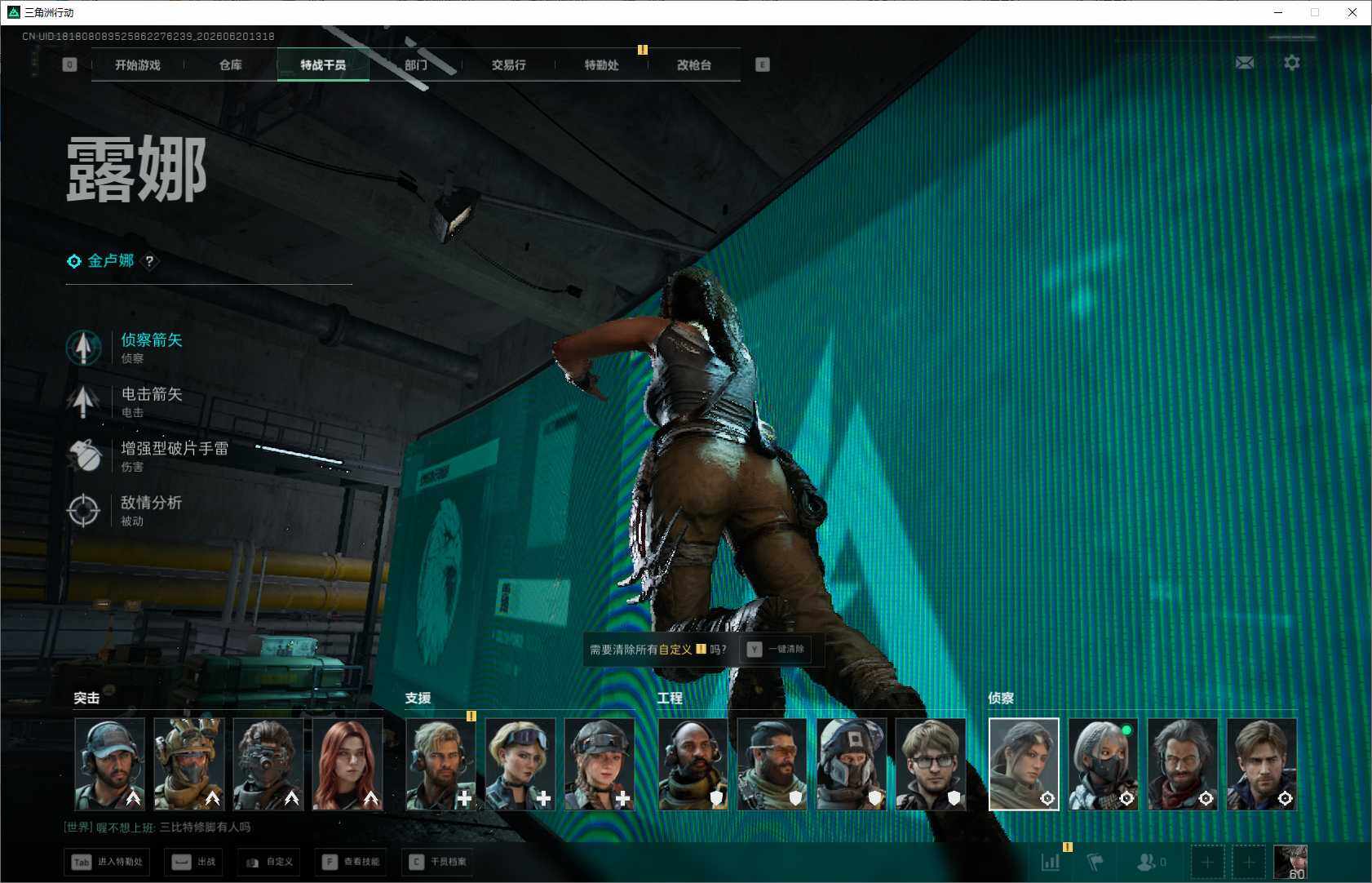Select the last 侦察 operator portrait

[x=1262, y=764]
